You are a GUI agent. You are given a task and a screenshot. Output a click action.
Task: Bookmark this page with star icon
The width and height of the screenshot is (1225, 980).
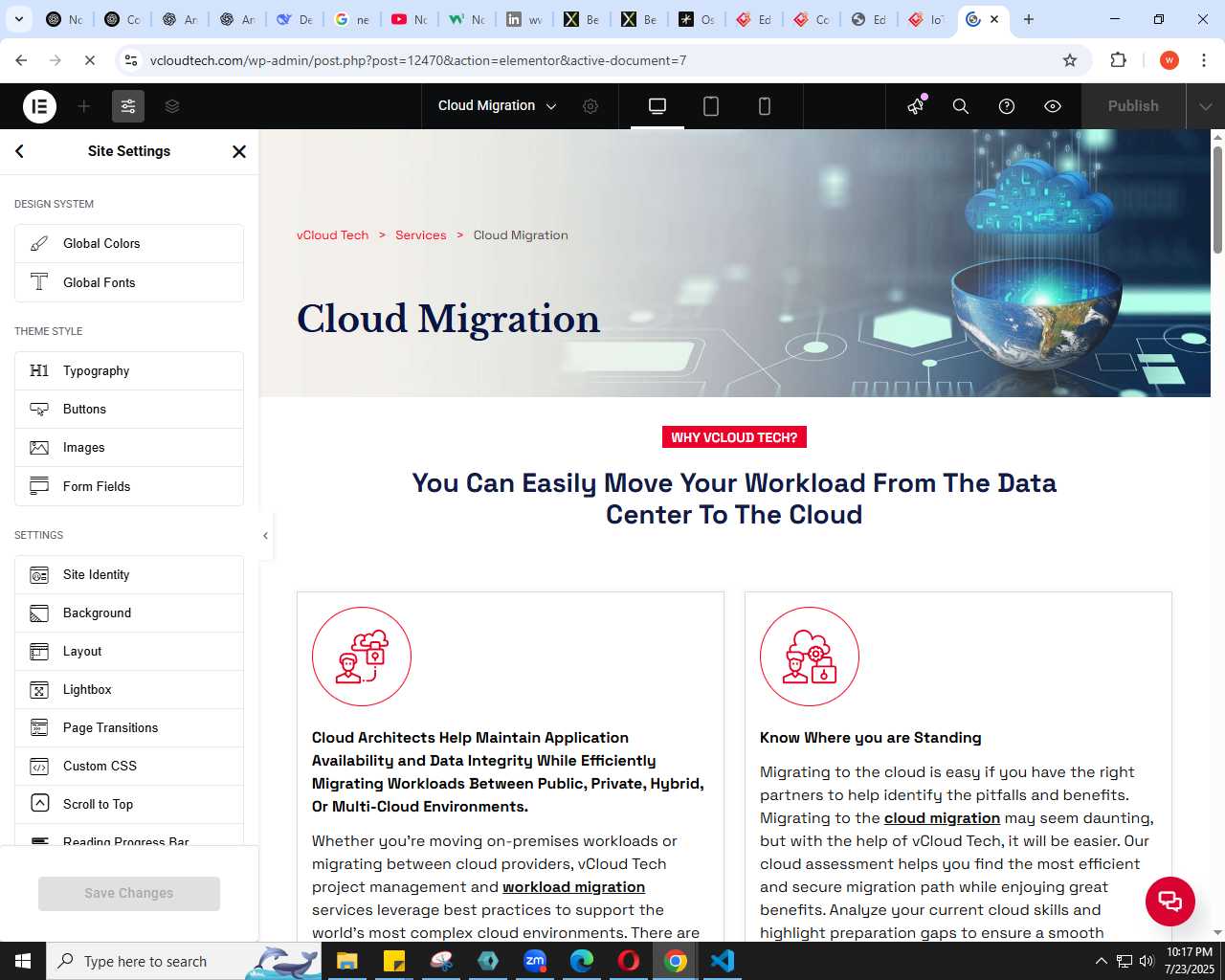(x=1070, y=60)
